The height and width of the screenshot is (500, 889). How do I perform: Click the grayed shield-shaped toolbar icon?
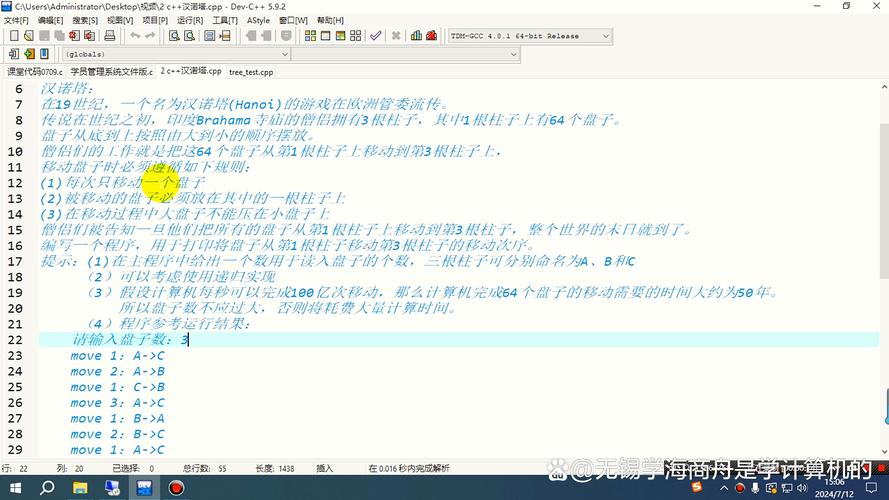tap(286, 36)
